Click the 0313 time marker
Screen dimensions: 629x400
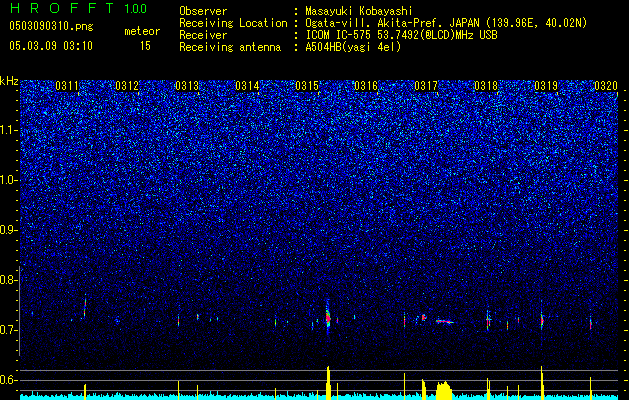[187, 86]
